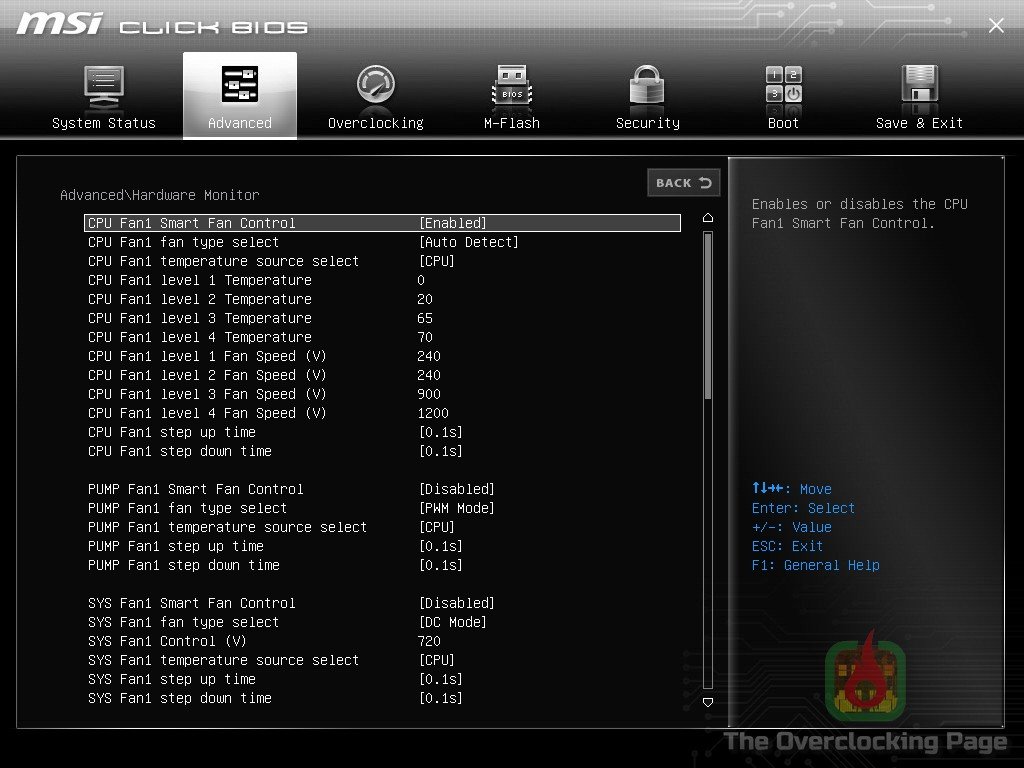Open M-Flash via the BIOS chip icon
Viewport: 1024px width, 768px height.
click(x=511, y=85)
